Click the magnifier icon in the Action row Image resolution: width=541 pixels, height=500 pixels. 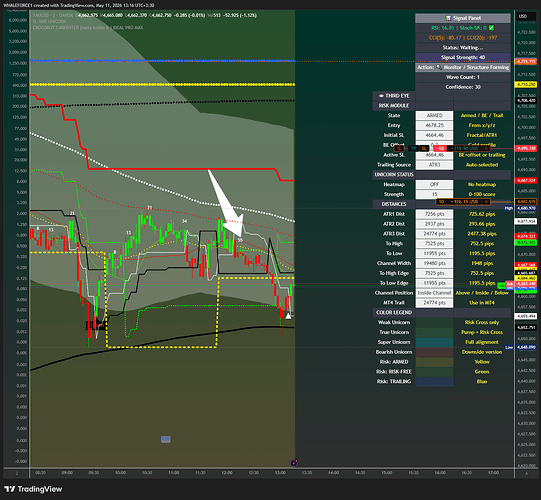point(439,67)
